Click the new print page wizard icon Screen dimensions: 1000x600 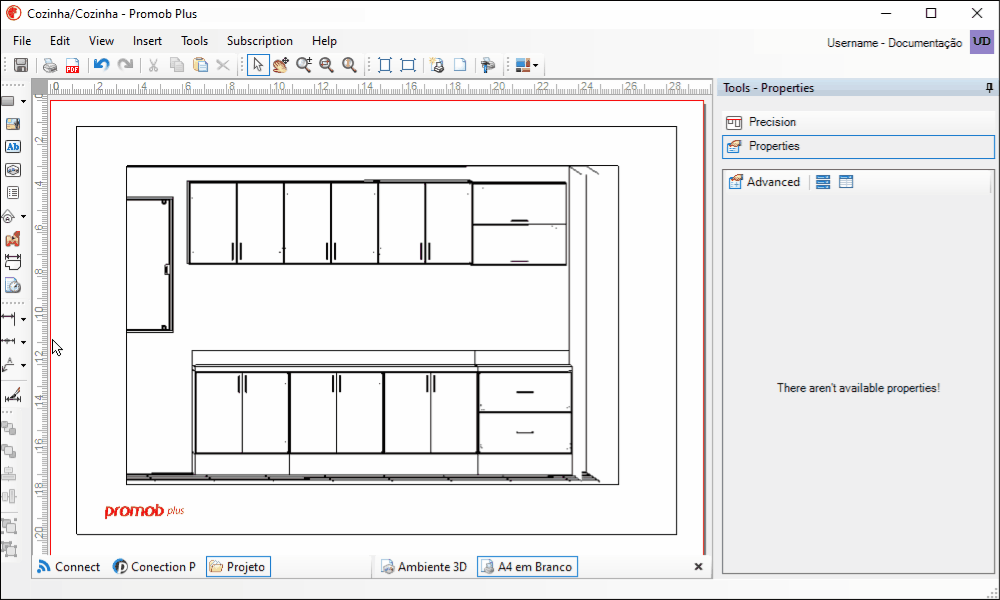437,65
